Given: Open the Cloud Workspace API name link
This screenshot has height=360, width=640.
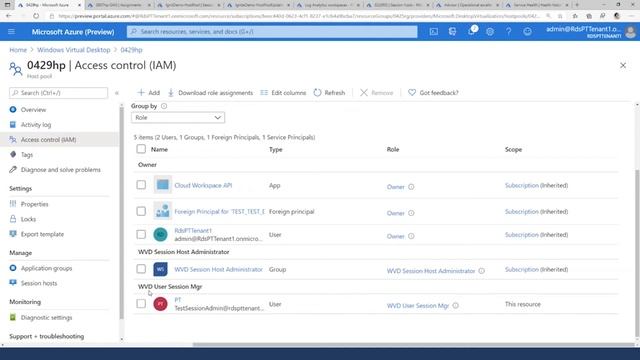Looking at the screenshot, I should pos(203,185).
